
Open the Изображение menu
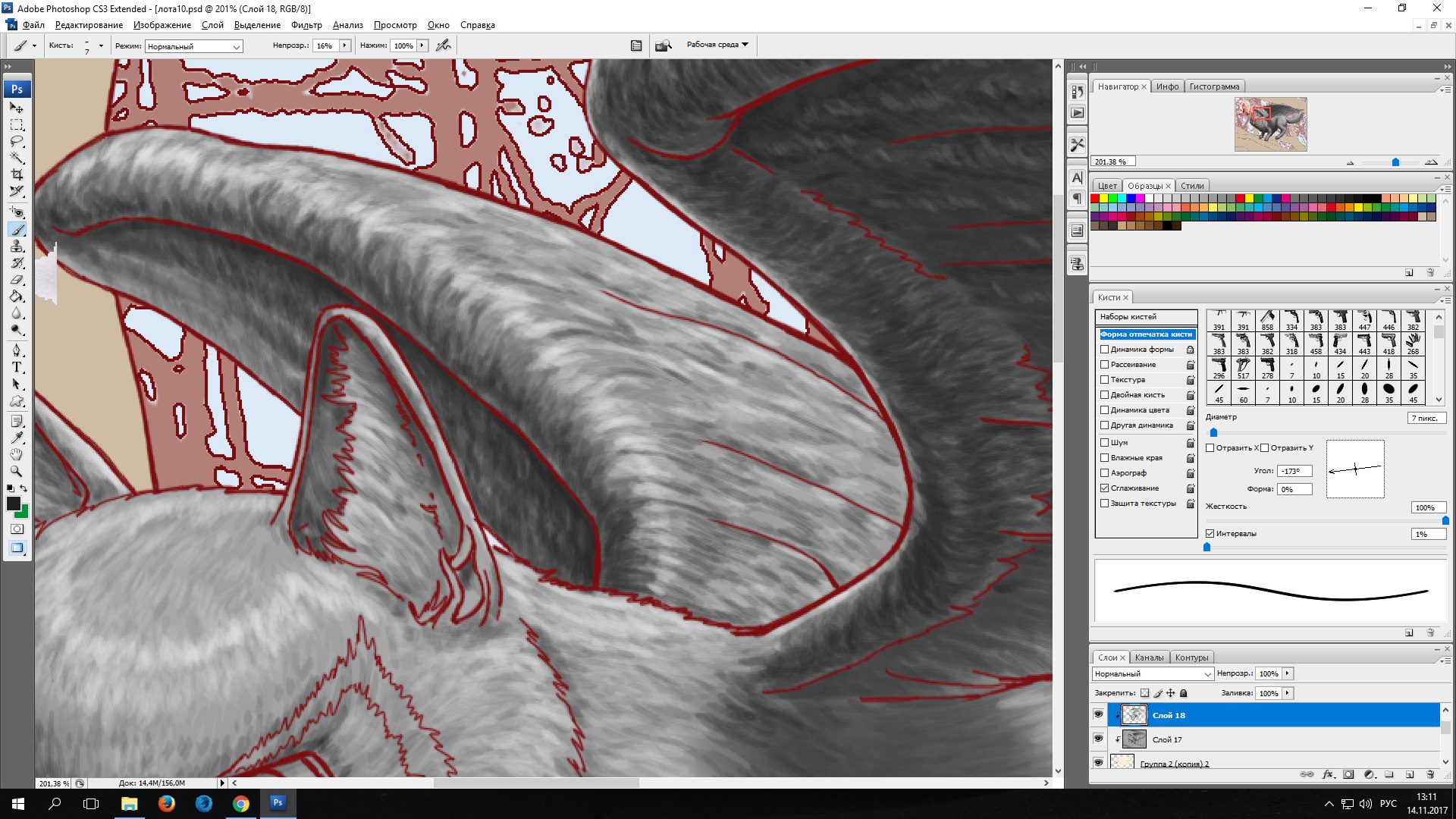point(162,25)
